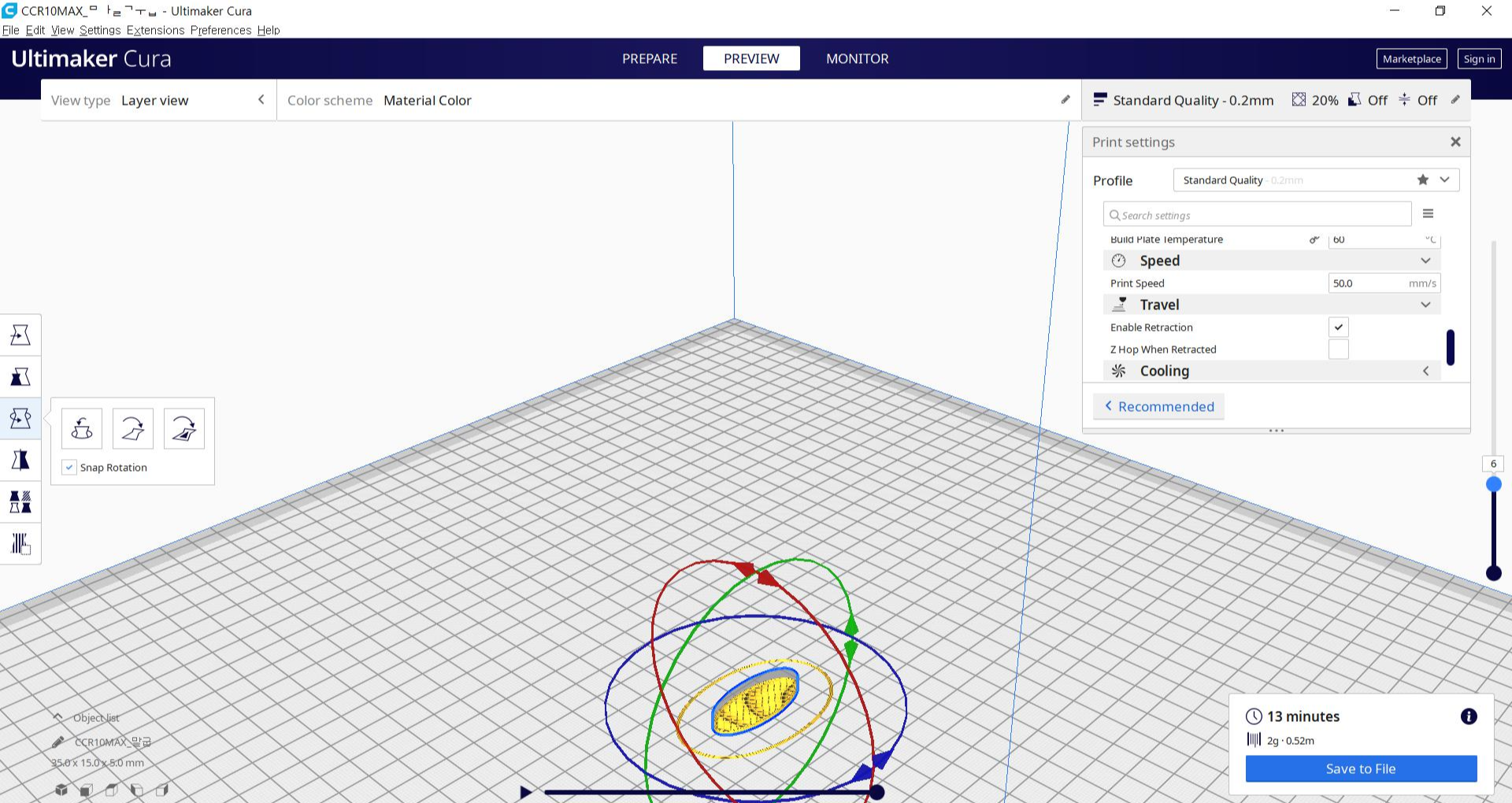Open settings visibility hamburger menu
The width and height of the screenshot is (1512, 803).
point(1428,213)
